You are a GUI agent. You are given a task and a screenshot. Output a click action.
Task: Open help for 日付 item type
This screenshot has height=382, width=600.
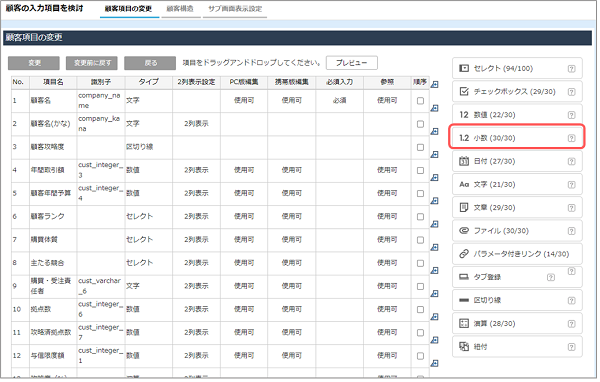pyautogui.click(x=571, y=162)
